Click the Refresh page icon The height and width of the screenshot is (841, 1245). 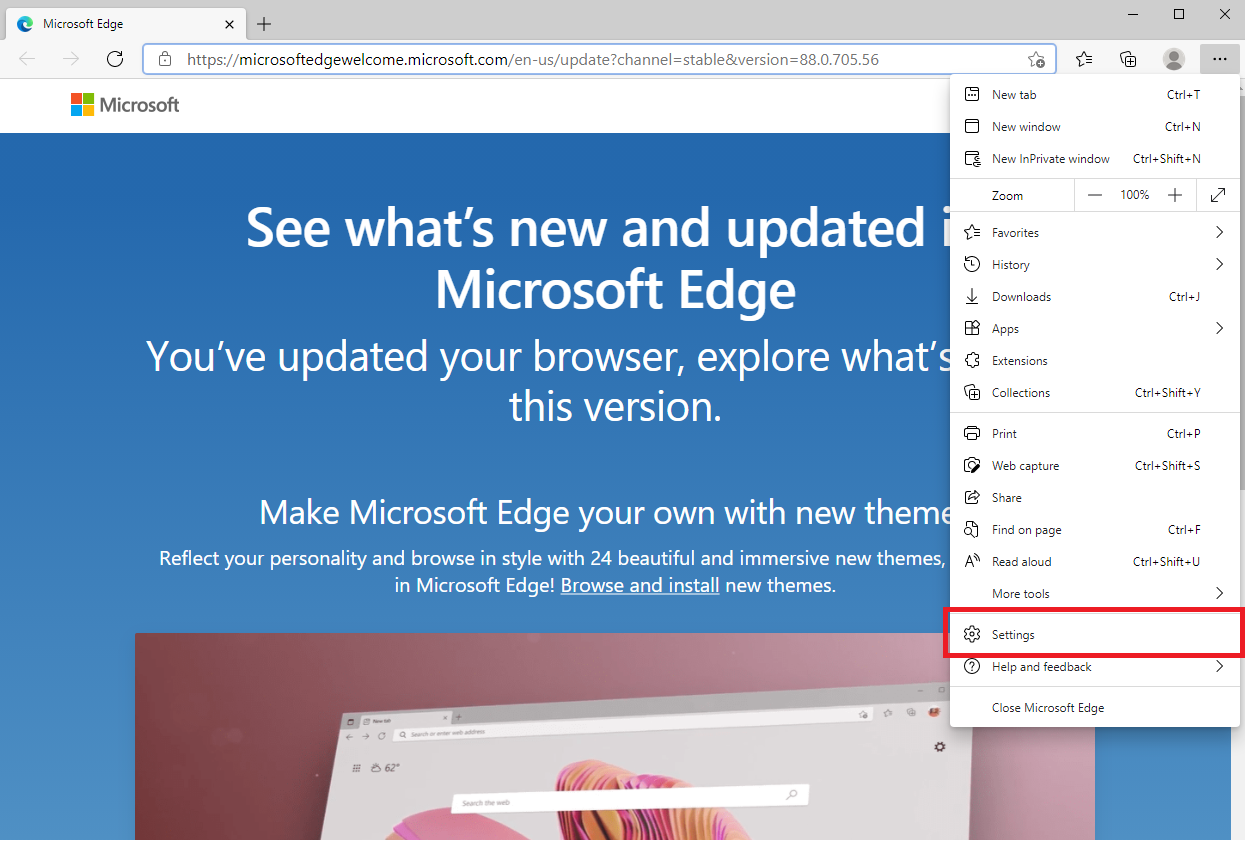click(x=115, y=59)
